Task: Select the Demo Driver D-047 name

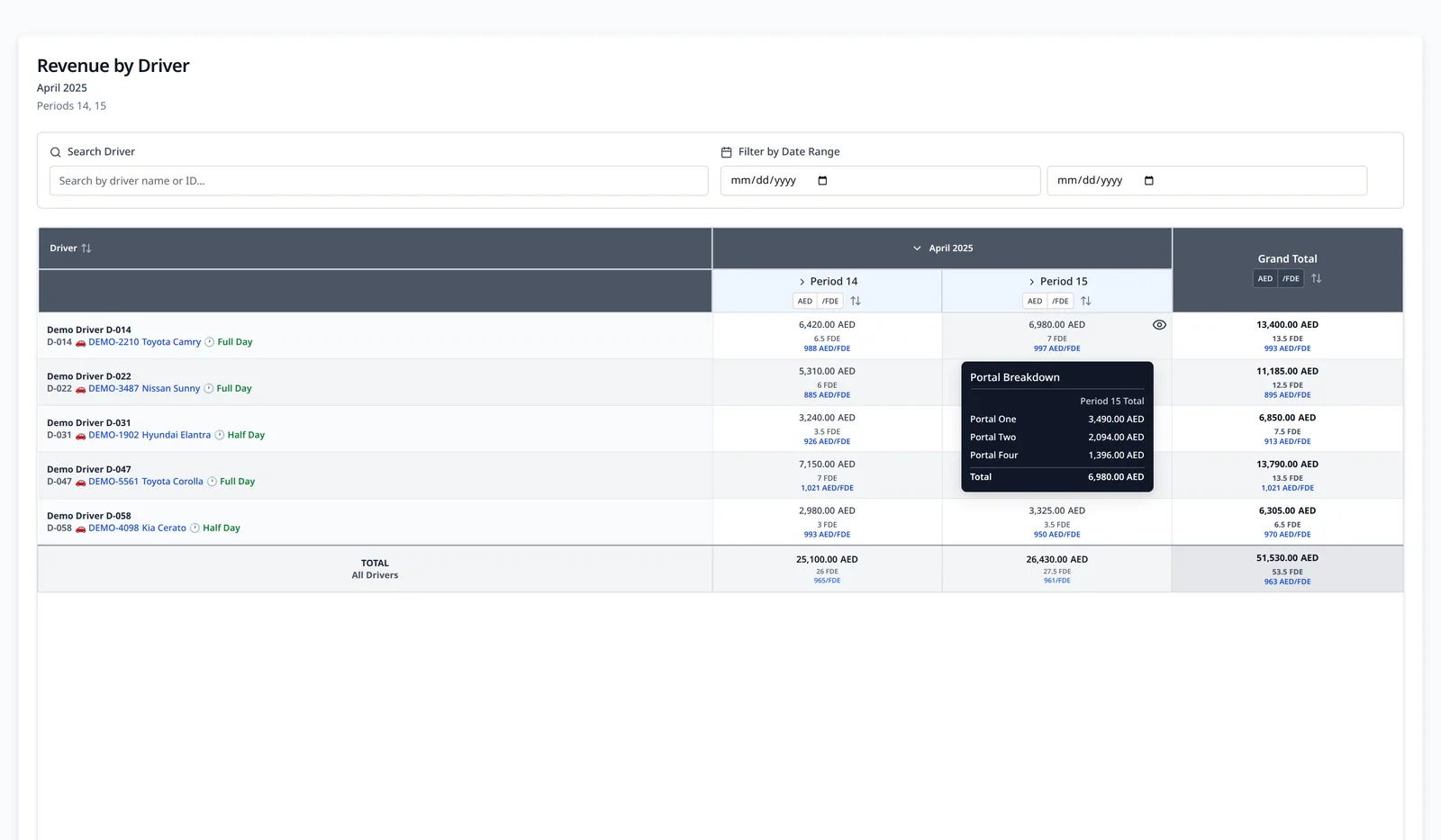Action: coord(89,470)
